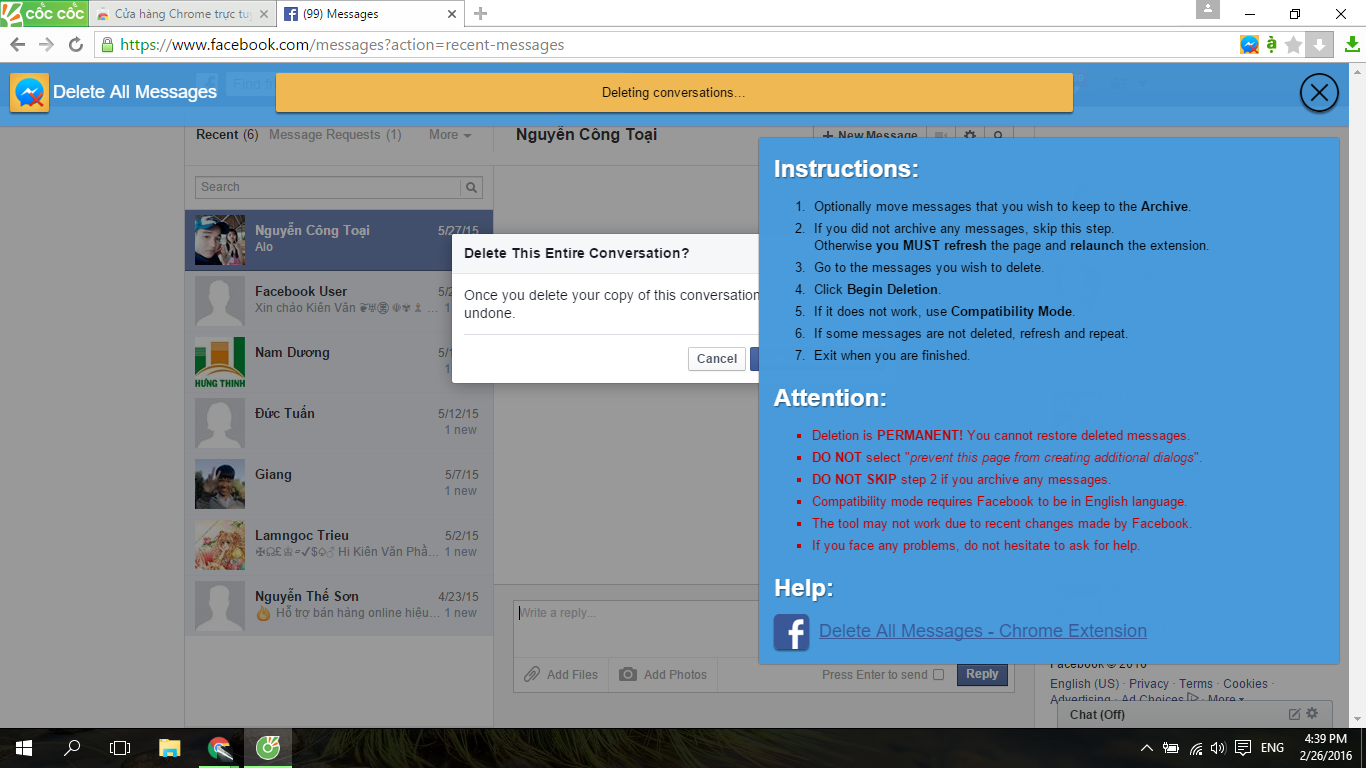Image resolution: width=1366 pixels, height=768 pixels.
Task: Open Chat options gear icon
Action: point(1312,714)
